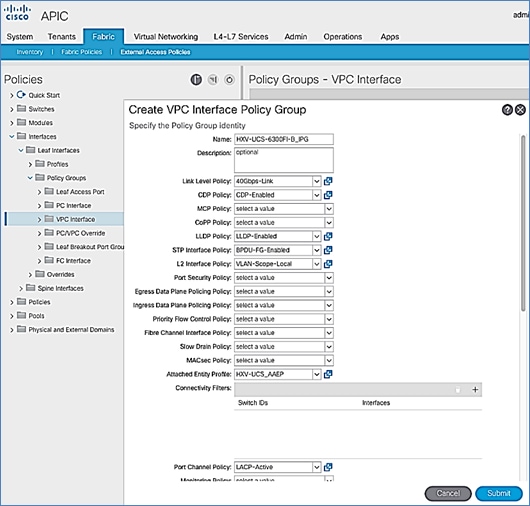Open the Fibre Channel Interface Policy dropdown
530x506 pixels.
coord(329,333)
